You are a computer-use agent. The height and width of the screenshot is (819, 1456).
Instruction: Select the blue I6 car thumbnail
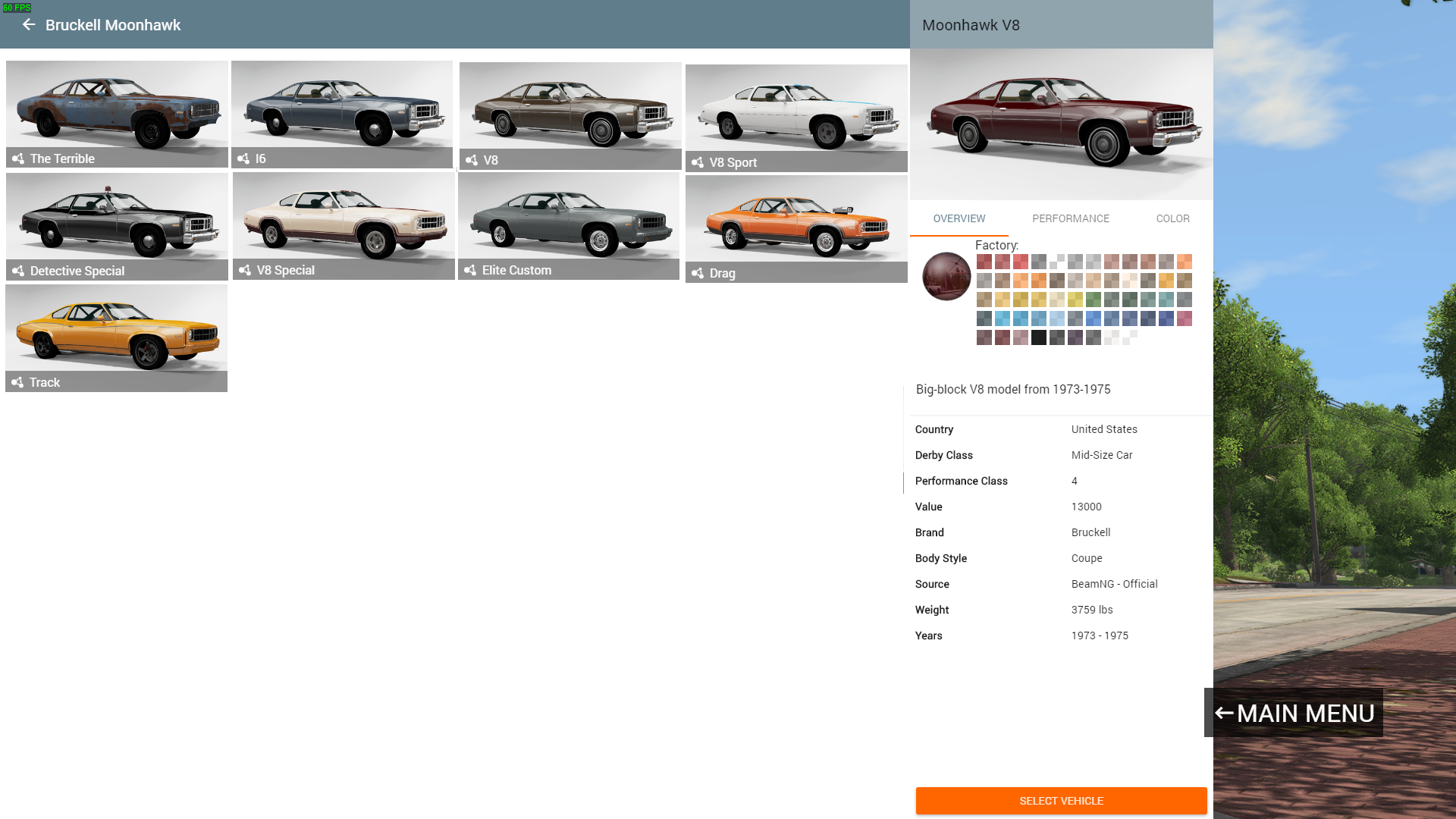(342, 114)
